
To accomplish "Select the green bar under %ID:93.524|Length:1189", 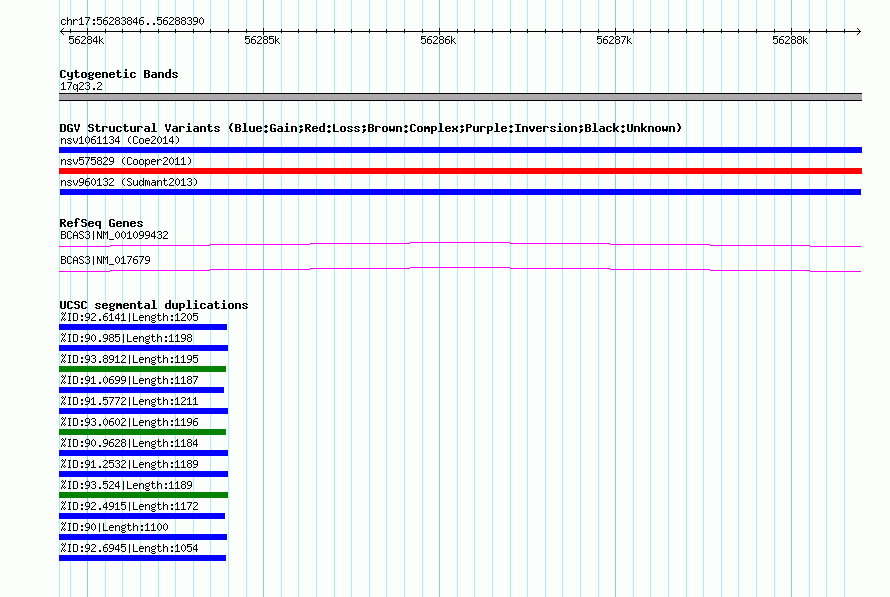I will coord(144,495).
